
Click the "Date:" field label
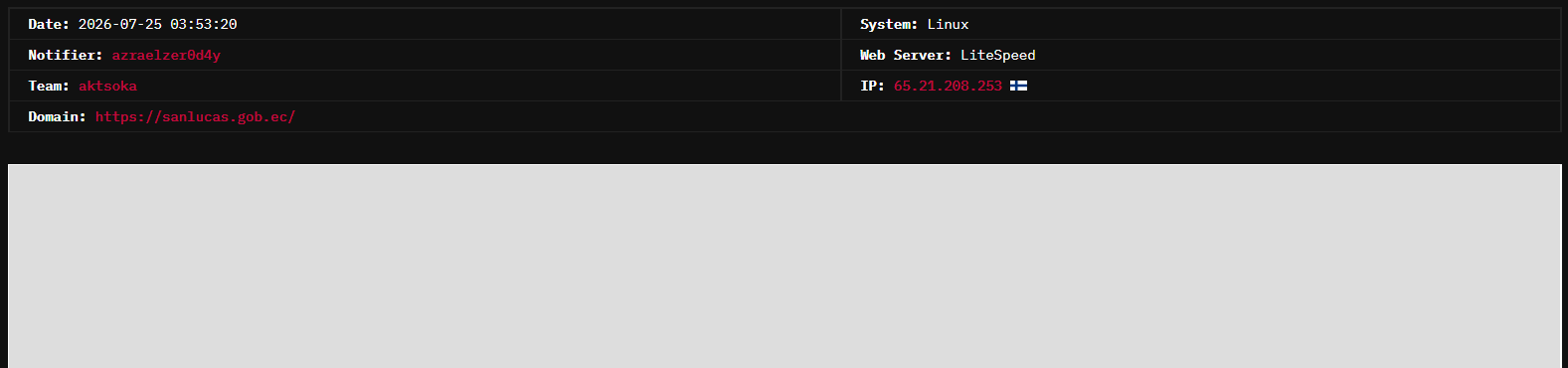(x=49, y=25)
